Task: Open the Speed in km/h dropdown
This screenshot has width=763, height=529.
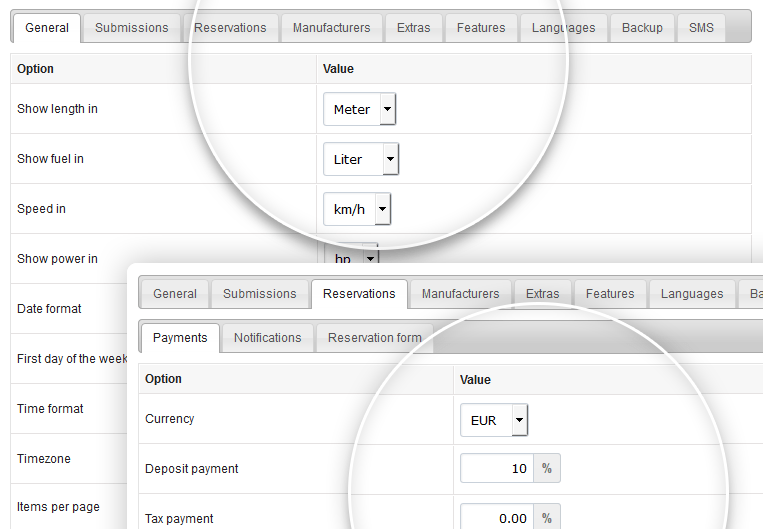Action: pos(357,209)
